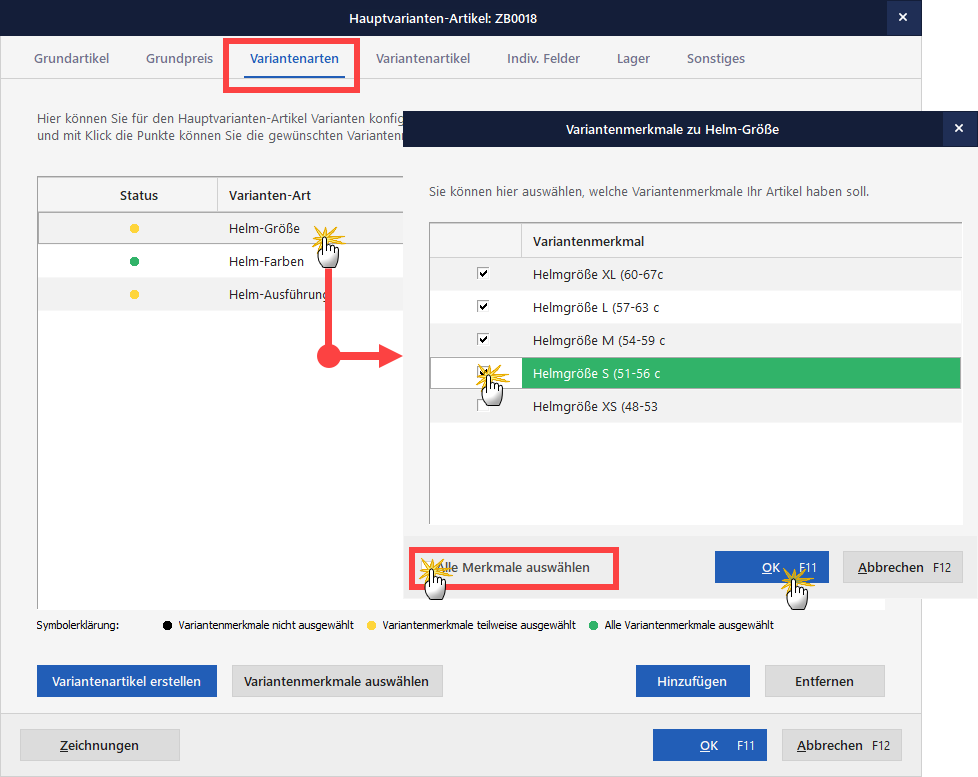
Task: Enable the Helmgröße XS checkbox
Action: pyautogui.click(x=483, y=405)
